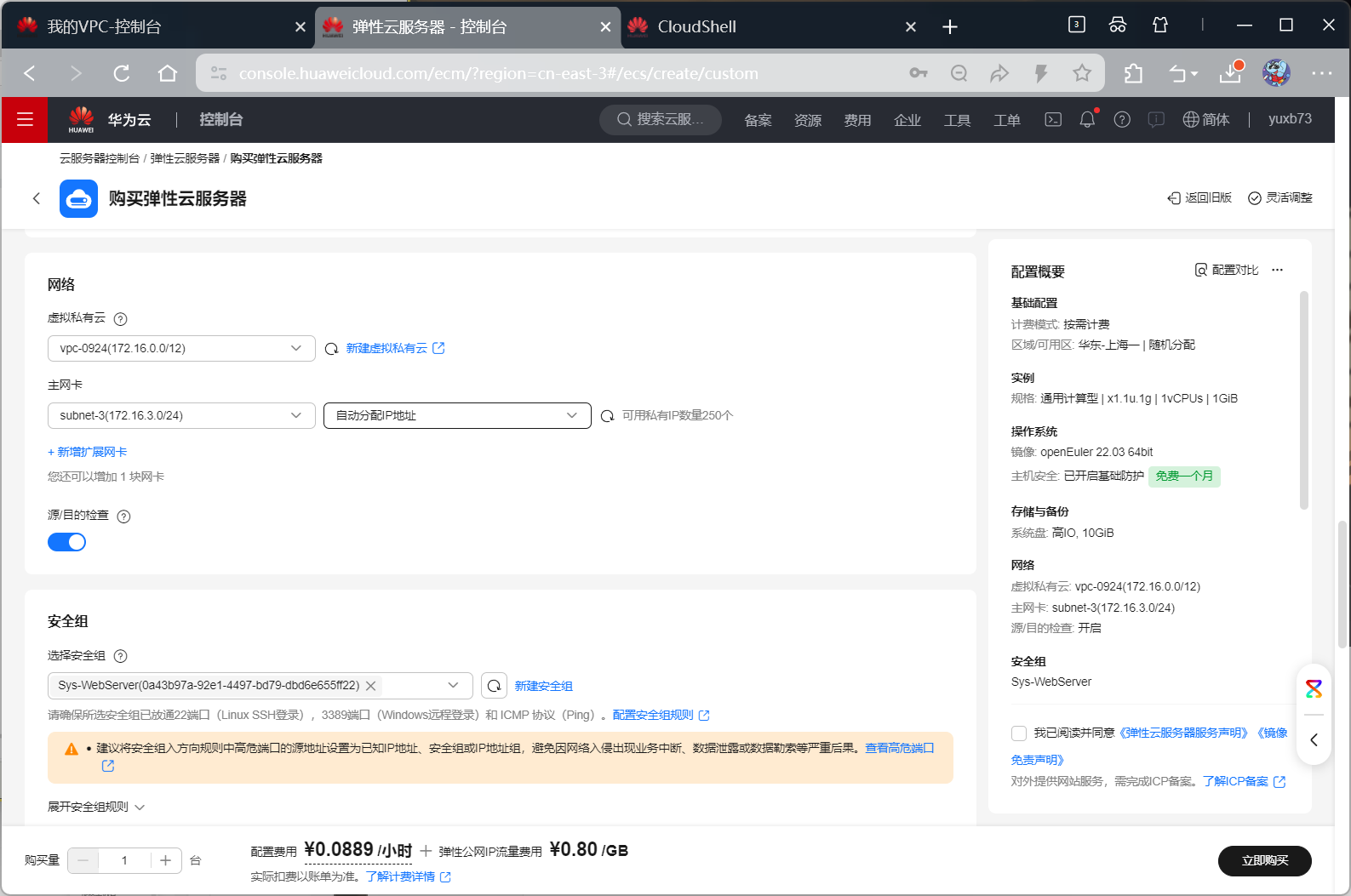Click help icon next to 选择安全组
Image resolution: width=1351 pixels, height=896 pixels.
121,656
